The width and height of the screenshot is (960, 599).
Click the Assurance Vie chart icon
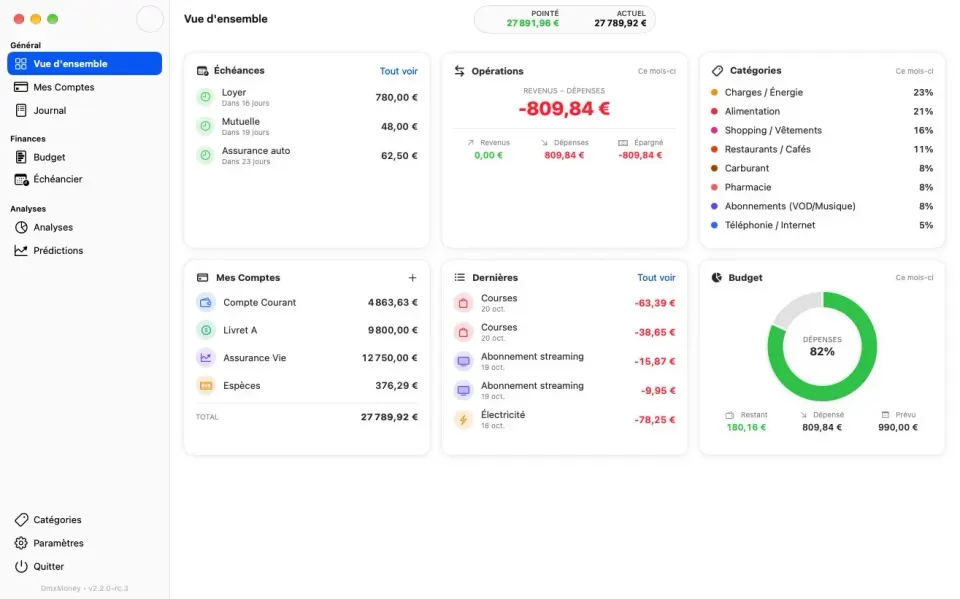tap(206, 358)
